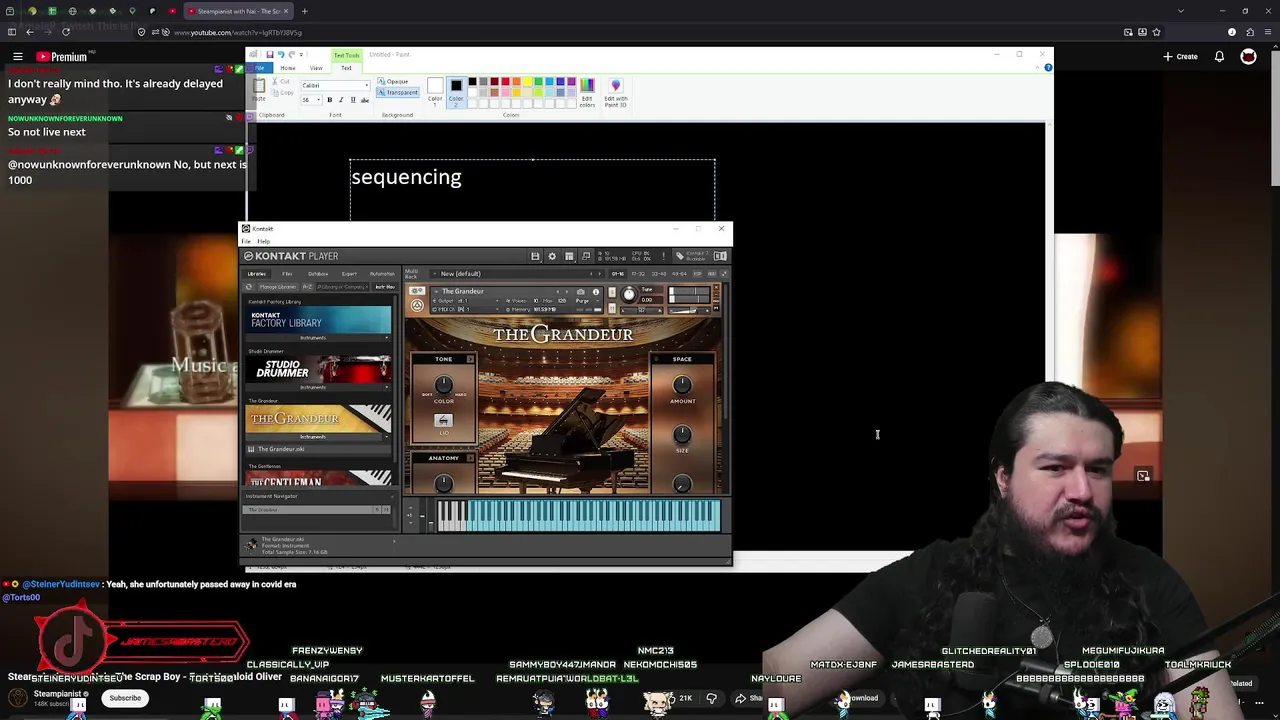Click the Space AMOUNT knob
The width and height of the screenshot is (1280, 720).
coord(682,385)
